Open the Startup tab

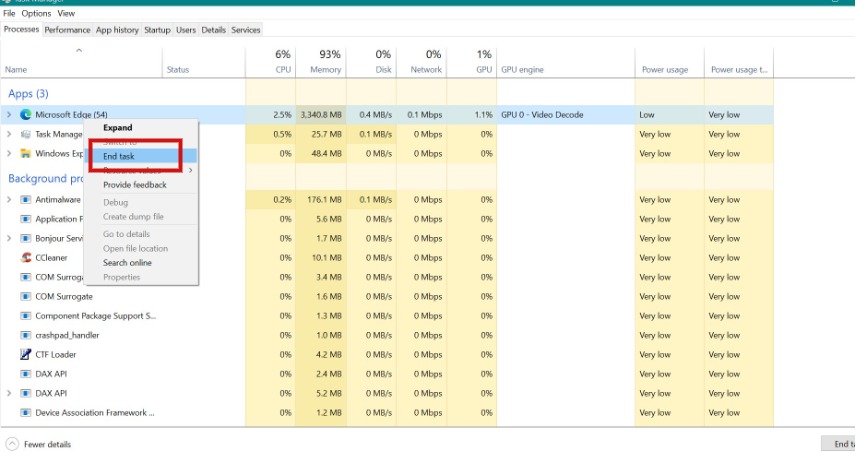point(157,30)
